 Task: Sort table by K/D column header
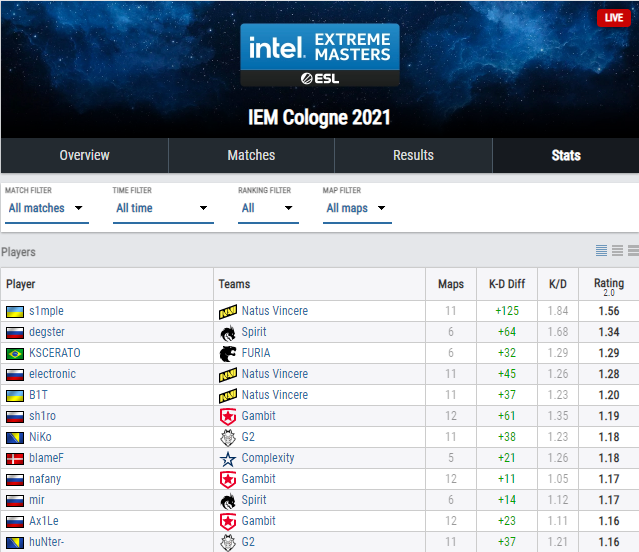[557, 284]
